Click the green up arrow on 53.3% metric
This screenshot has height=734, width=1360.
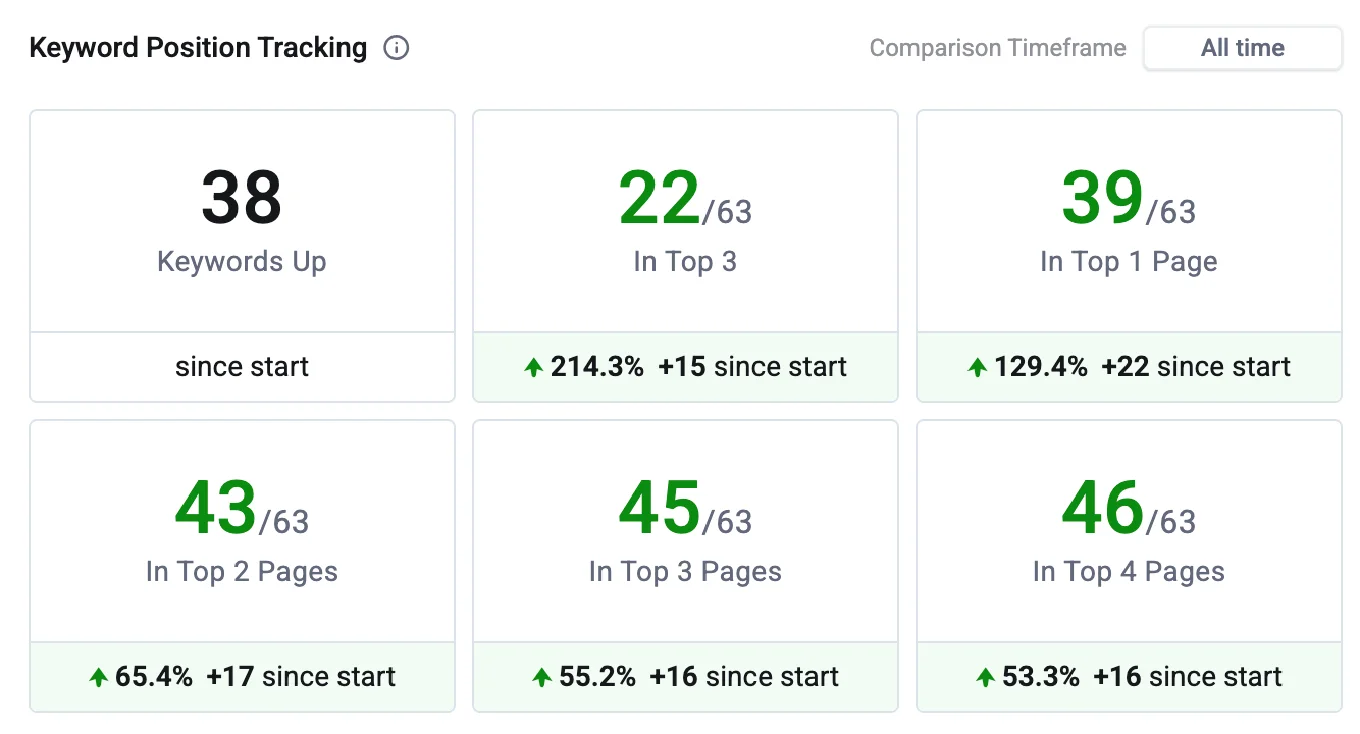point(985,677)
